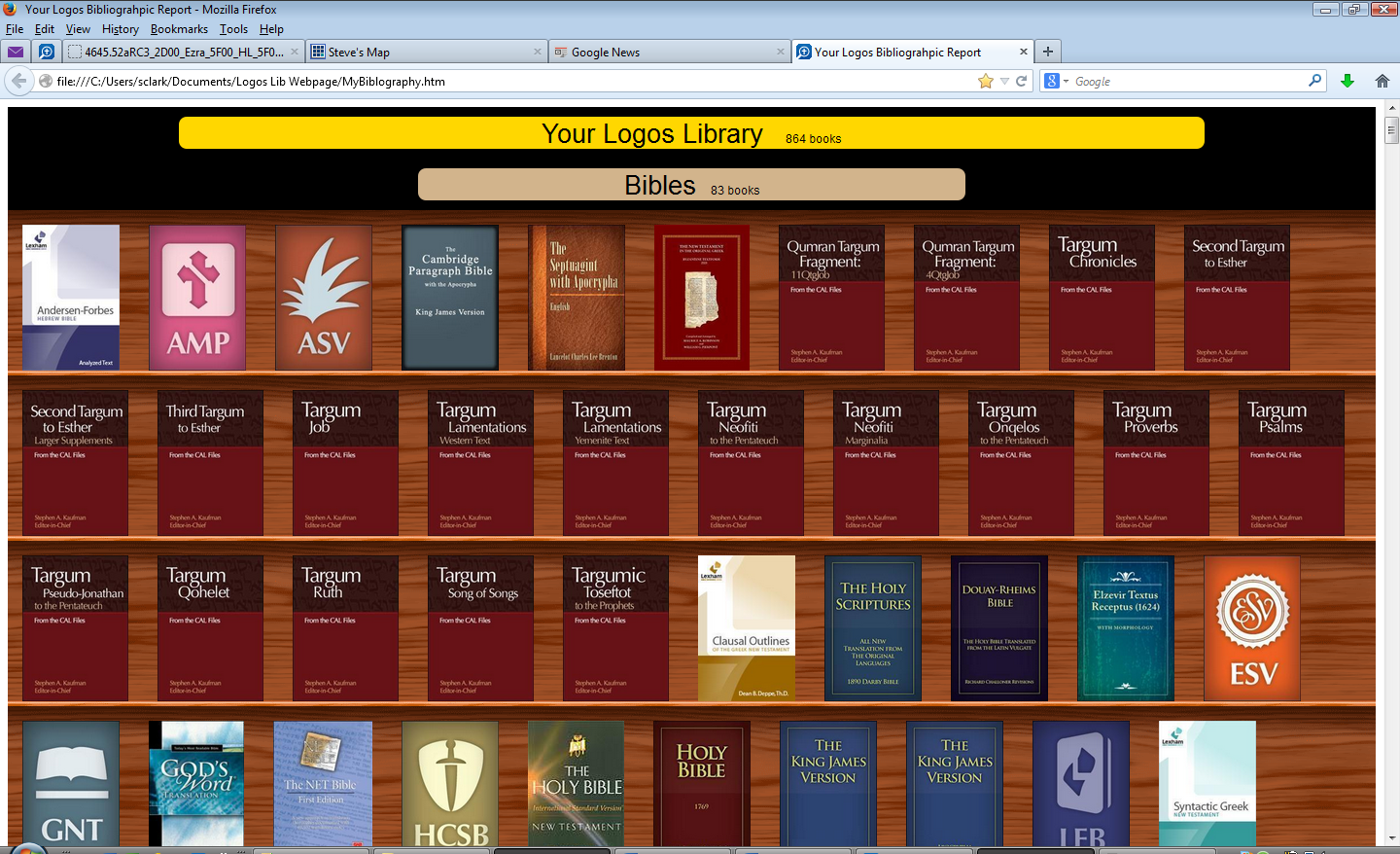This screenshot has width=1400, height=854.
Task: Close the 4645.52aRC3 Ezra tab
Action: tap(295, 52)
